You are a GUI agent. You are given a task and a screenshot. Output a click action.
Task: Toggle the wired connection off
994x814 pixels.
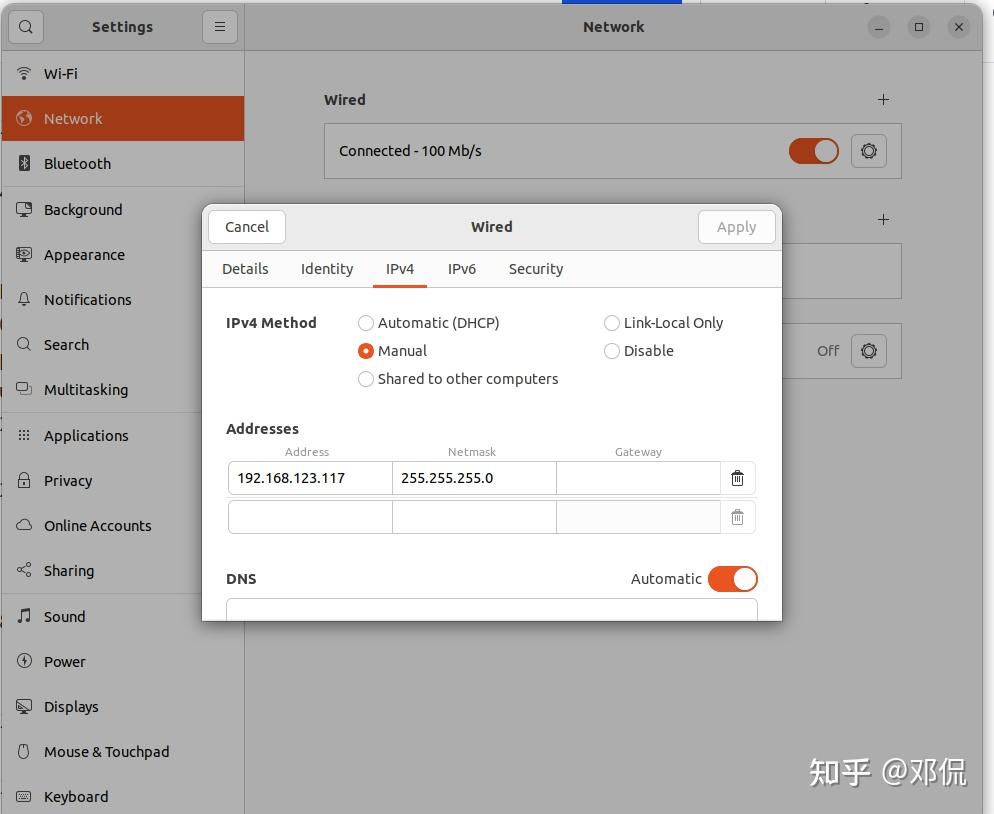click(813, 150)
